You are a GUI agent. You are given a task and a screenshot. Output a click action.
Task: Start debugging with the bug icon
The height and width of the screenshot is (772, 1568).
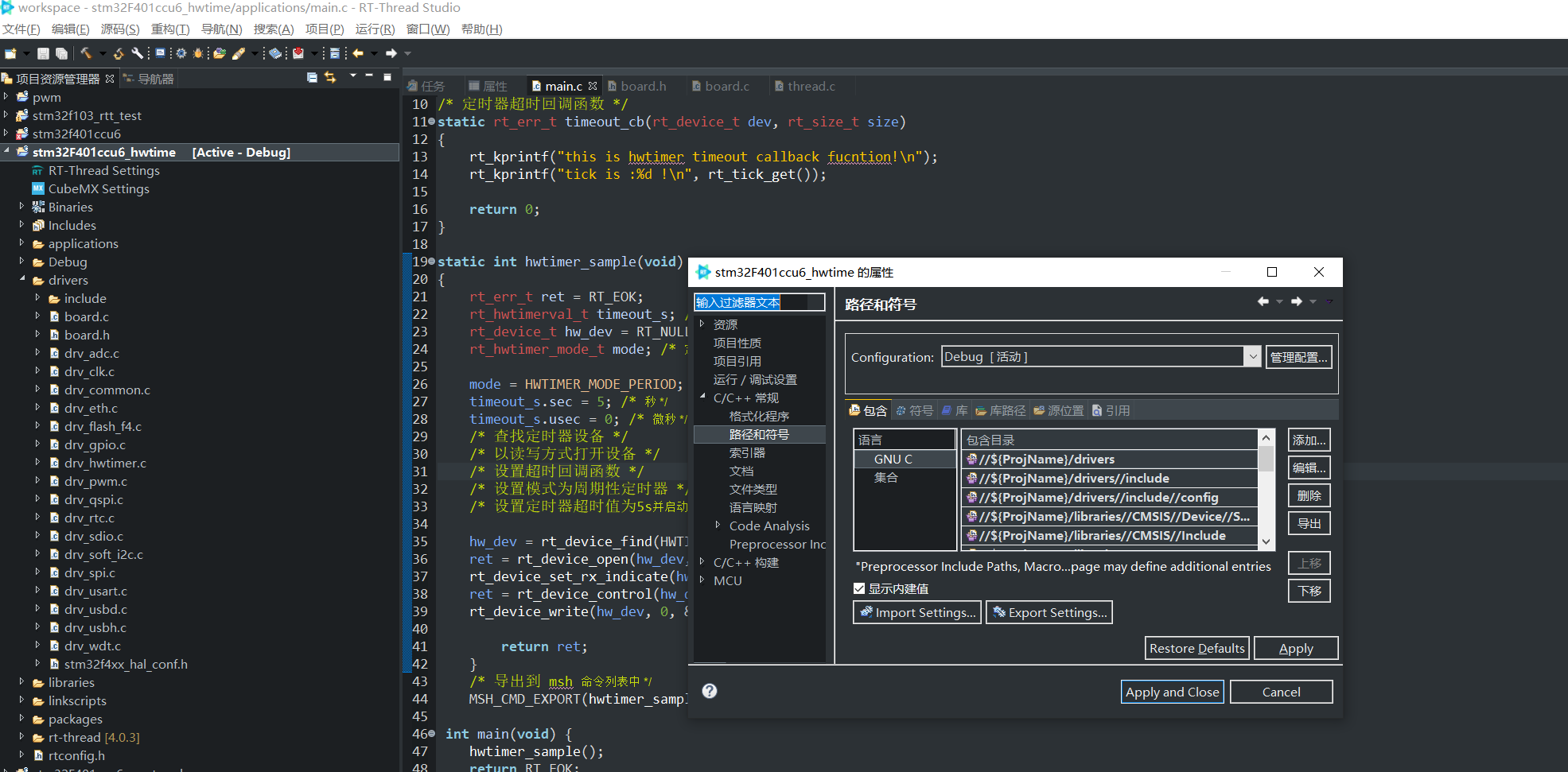pyautogui.click(x=198, y=53)
